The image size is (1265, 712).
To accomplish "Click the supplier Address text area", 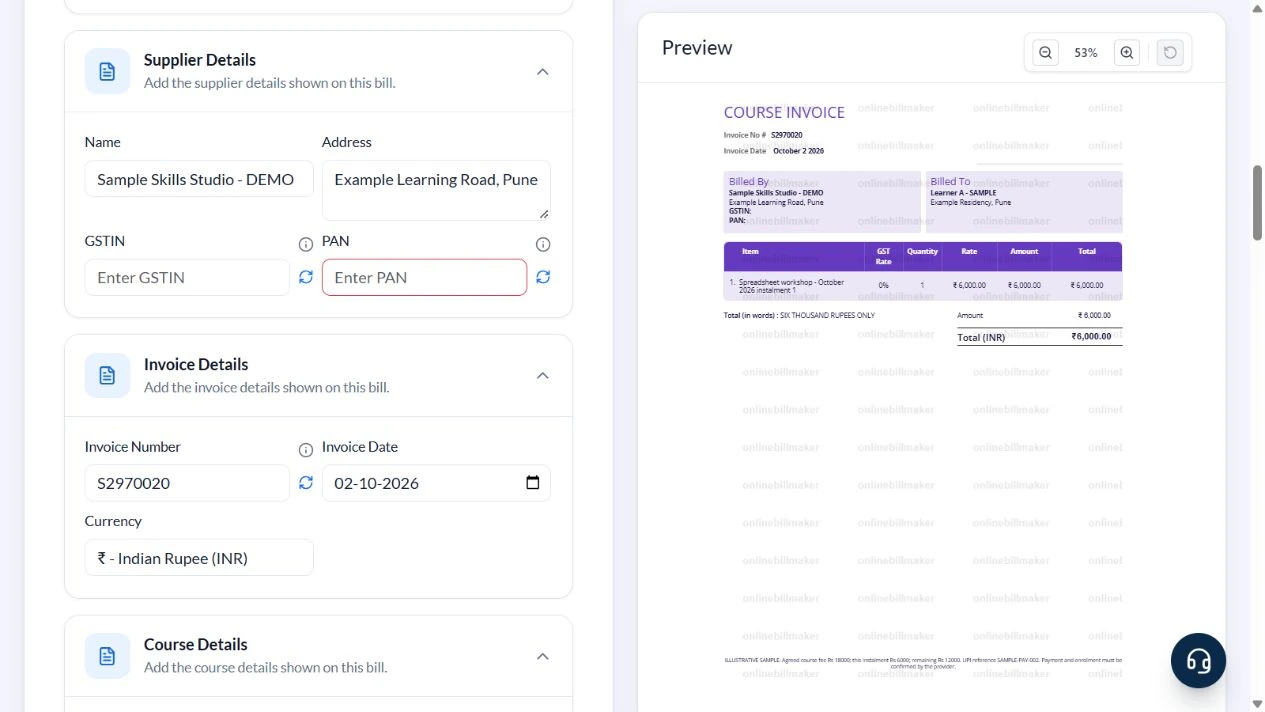I will click(436, 190).
